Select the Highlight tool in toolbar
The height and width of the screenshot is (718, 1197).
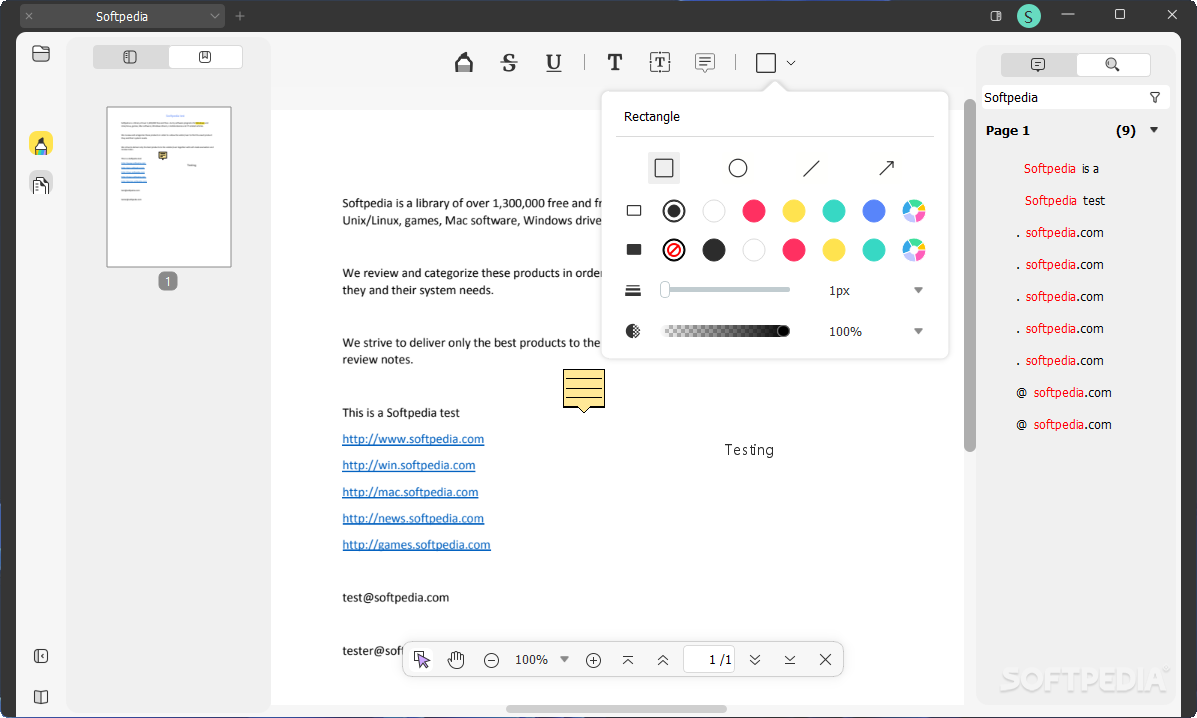(463, 63)
